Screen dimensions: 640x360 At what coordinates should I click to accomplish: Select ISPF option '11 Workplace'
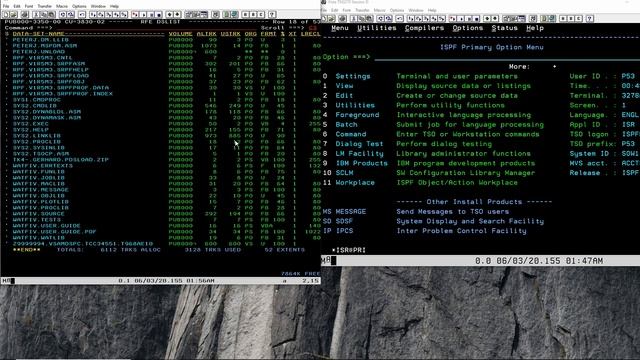[349, 182]
